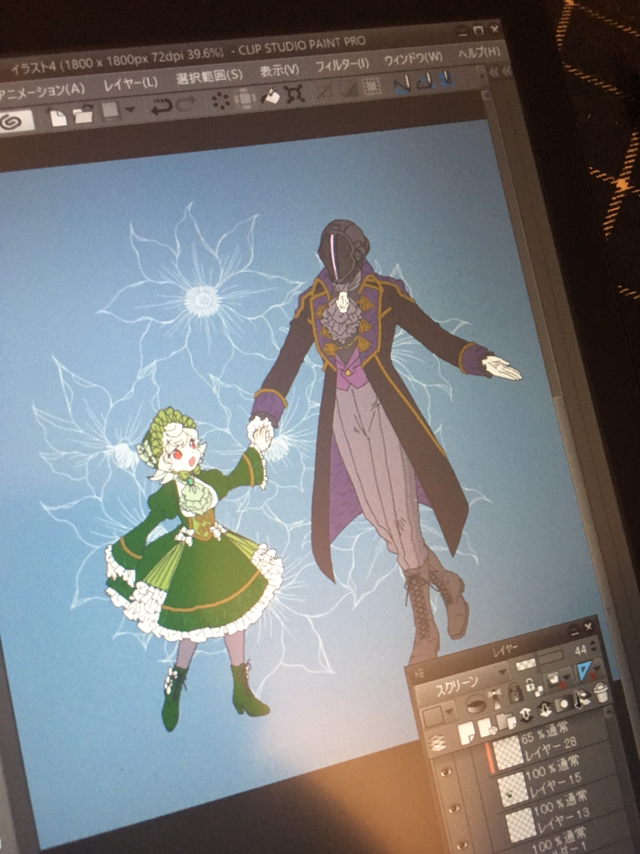Open the フィルター(I) menu
640x854 pixels.
pos(343,65)
